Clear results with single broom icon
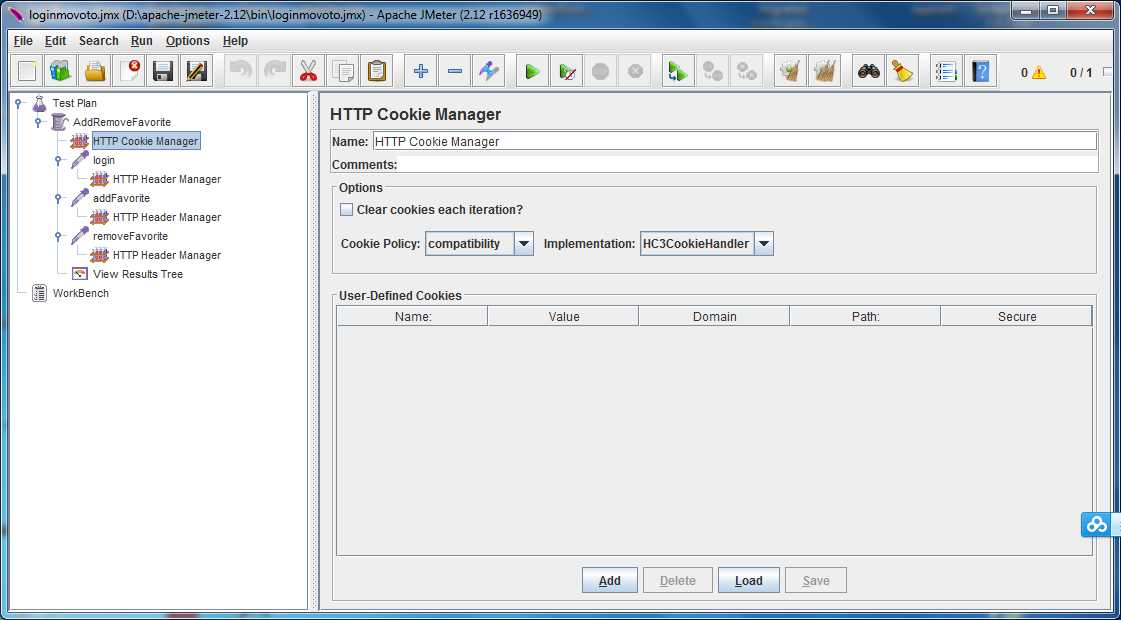 790,71
